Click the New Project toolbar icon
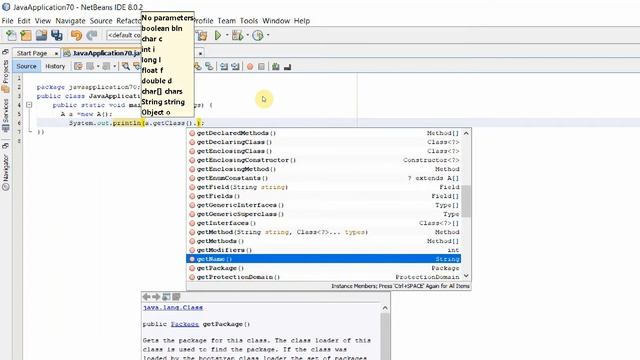This screenshot has width=640, height=360. click(x=26, y=36)
